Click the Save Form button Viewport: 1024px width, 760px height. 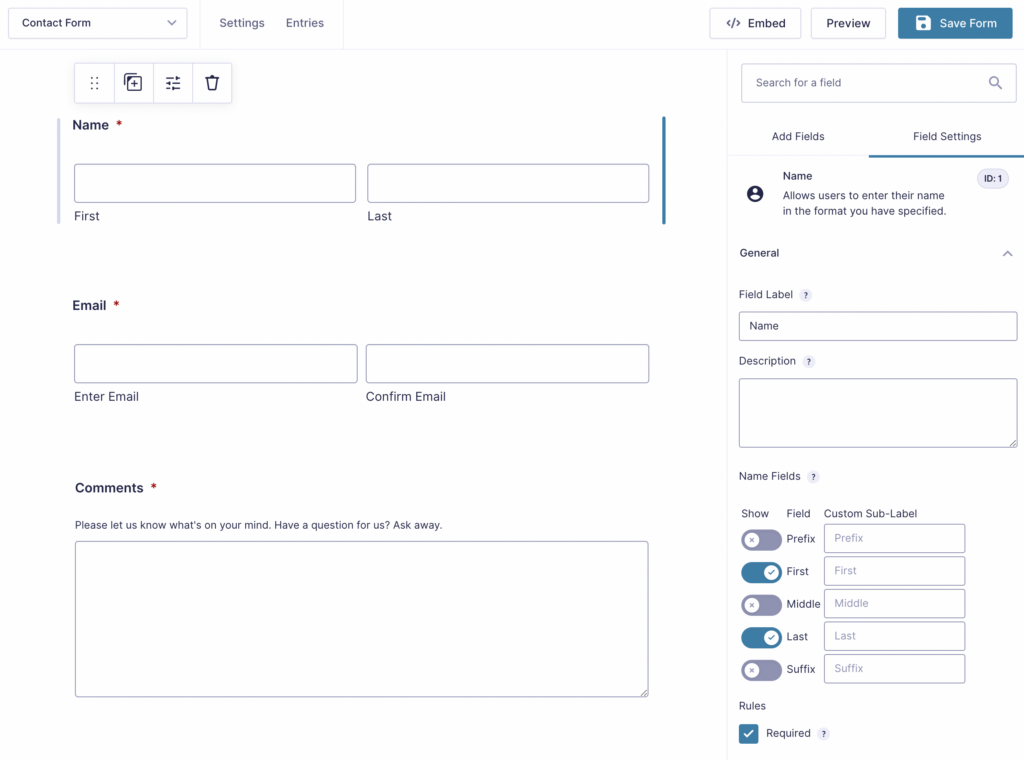point(955,22)
